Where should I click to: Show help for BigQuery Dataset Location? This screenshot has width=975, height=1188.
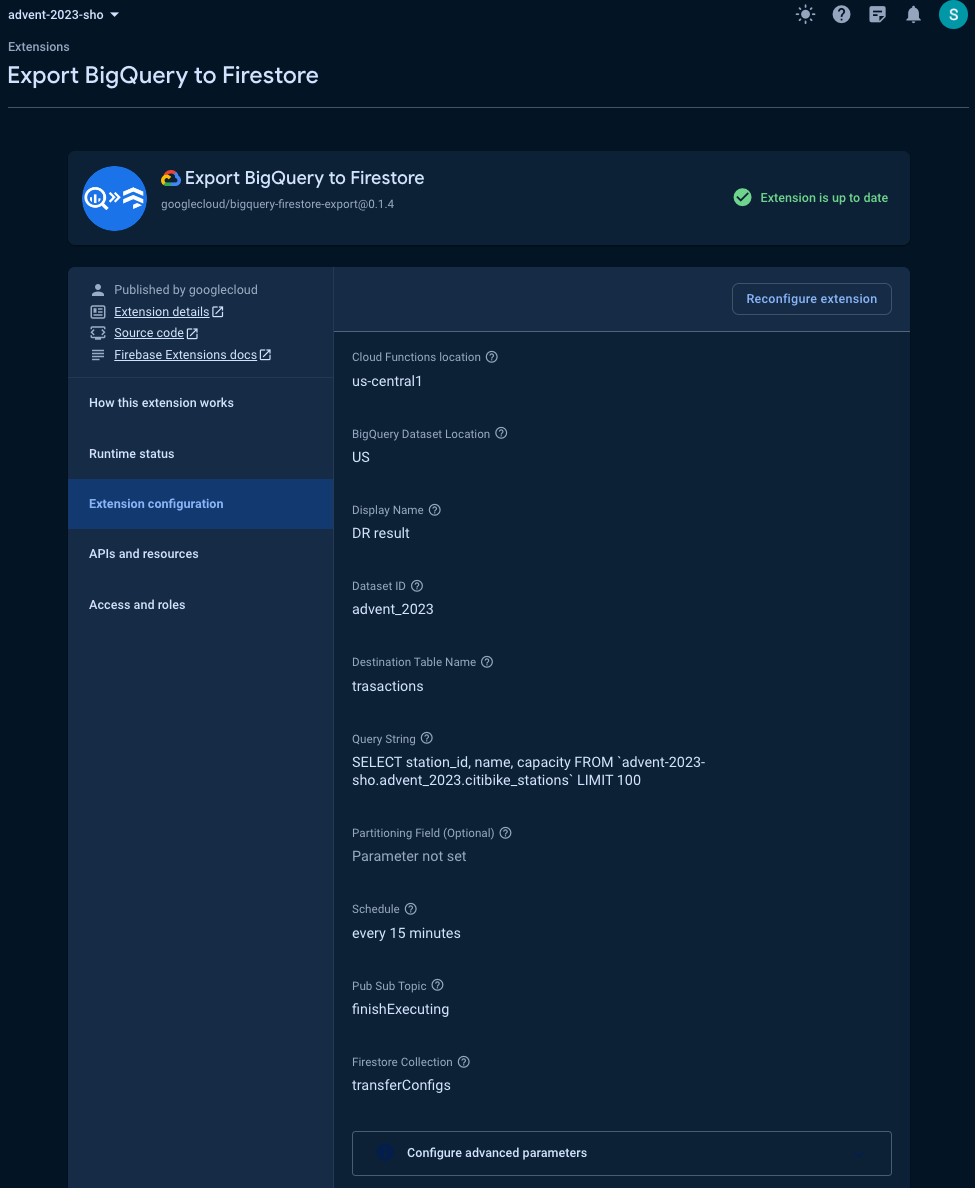(x=501, y=433)
